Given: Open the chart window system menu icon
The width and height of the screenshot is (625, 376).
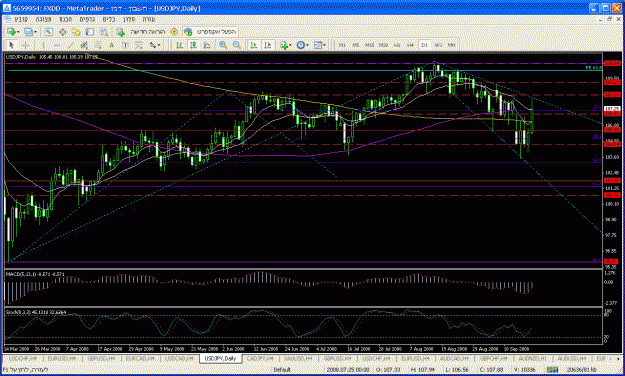Looking at the screenshot, I should tap(8, 19).
